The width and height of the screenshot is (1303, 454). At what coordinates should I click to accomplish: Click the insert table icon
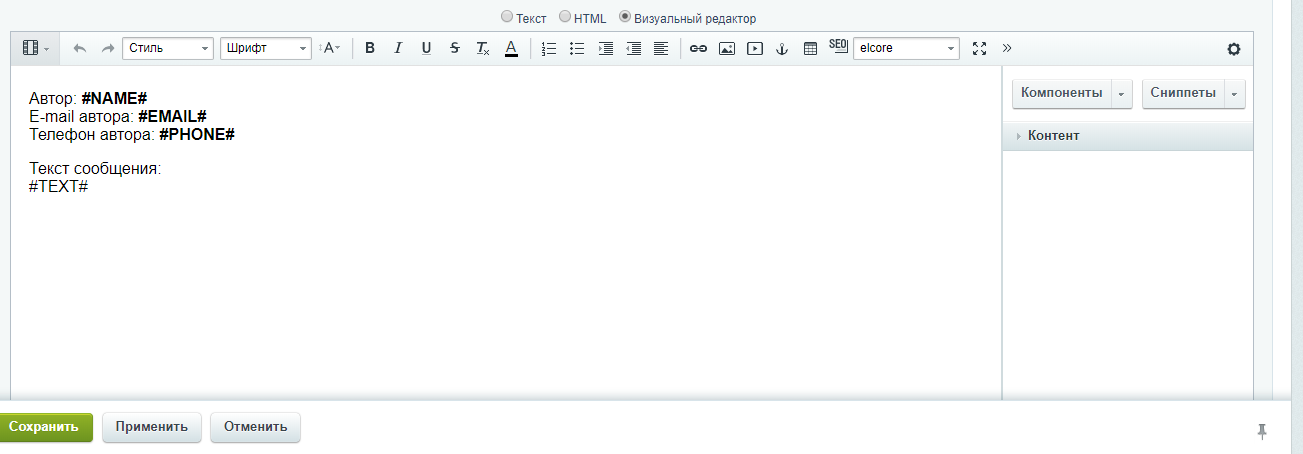coord(810,48)
